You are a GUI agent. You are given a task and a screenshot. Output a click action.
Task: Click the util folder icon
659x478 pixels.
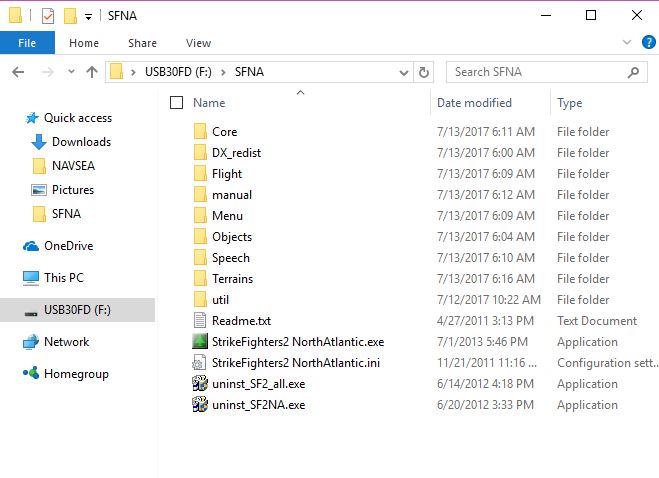tap(200, 299)
